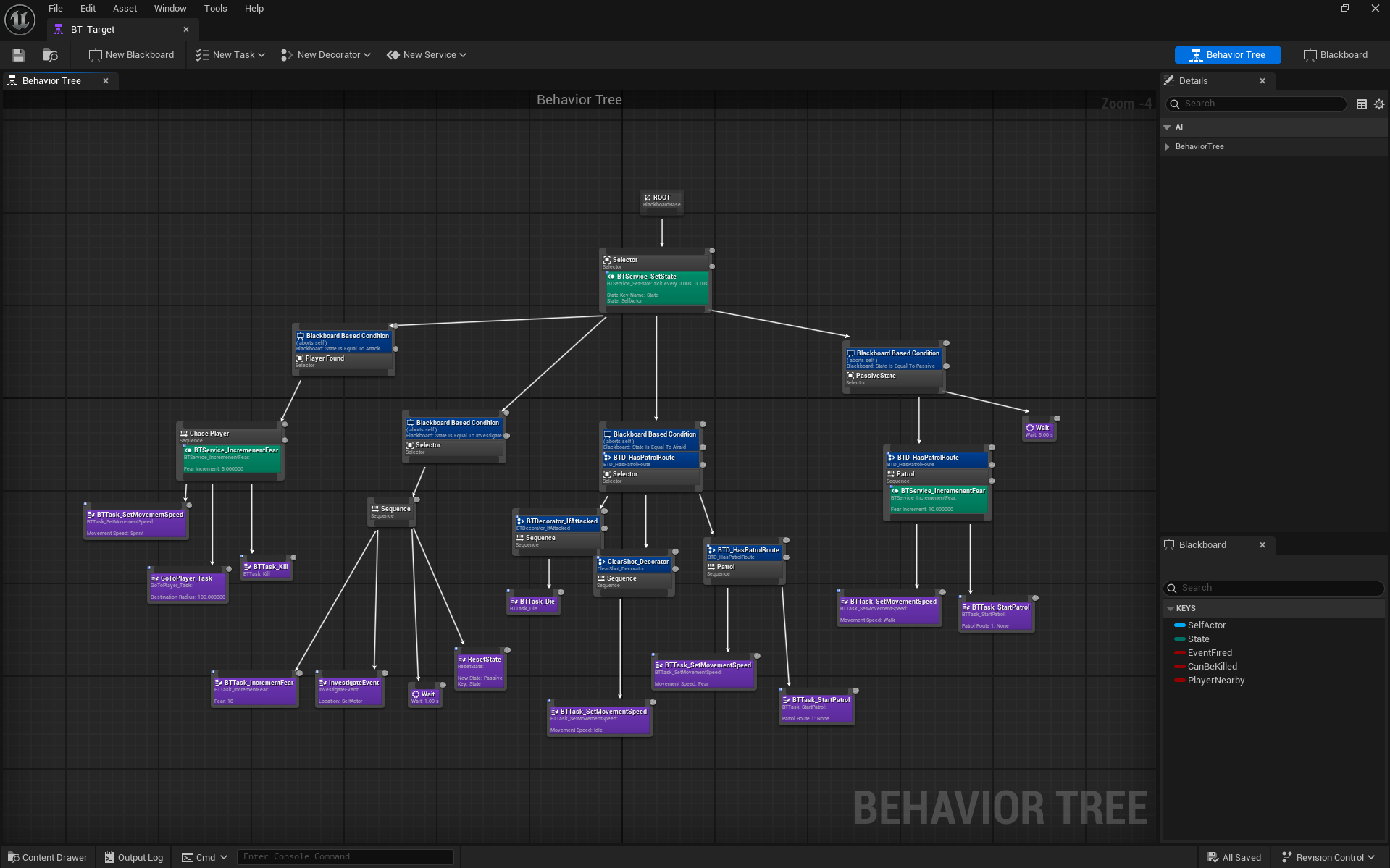Open the Output Log
This screenshot has height=868, width=1390.
[133, 857]
